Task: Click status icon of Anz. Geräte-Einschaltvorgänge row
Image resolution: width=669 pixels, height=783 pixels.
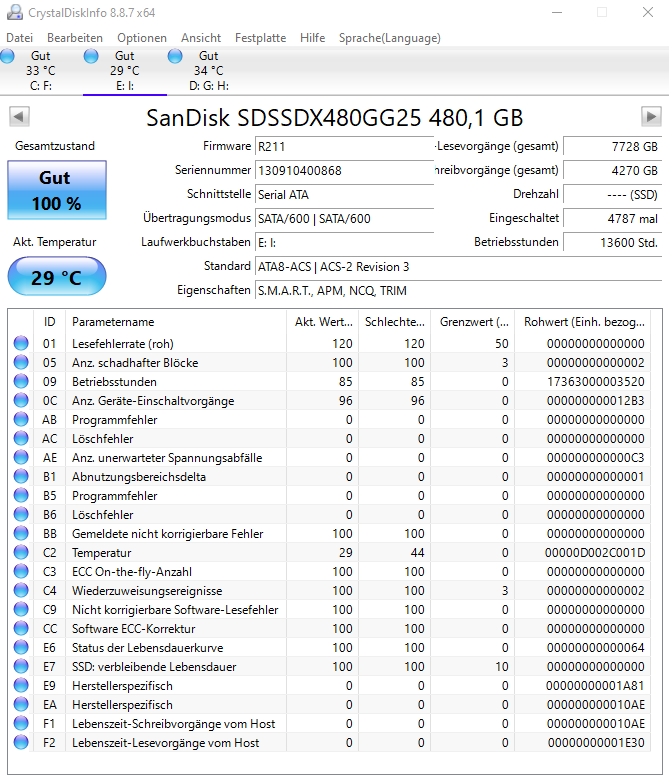Action: tap(21, 400)
